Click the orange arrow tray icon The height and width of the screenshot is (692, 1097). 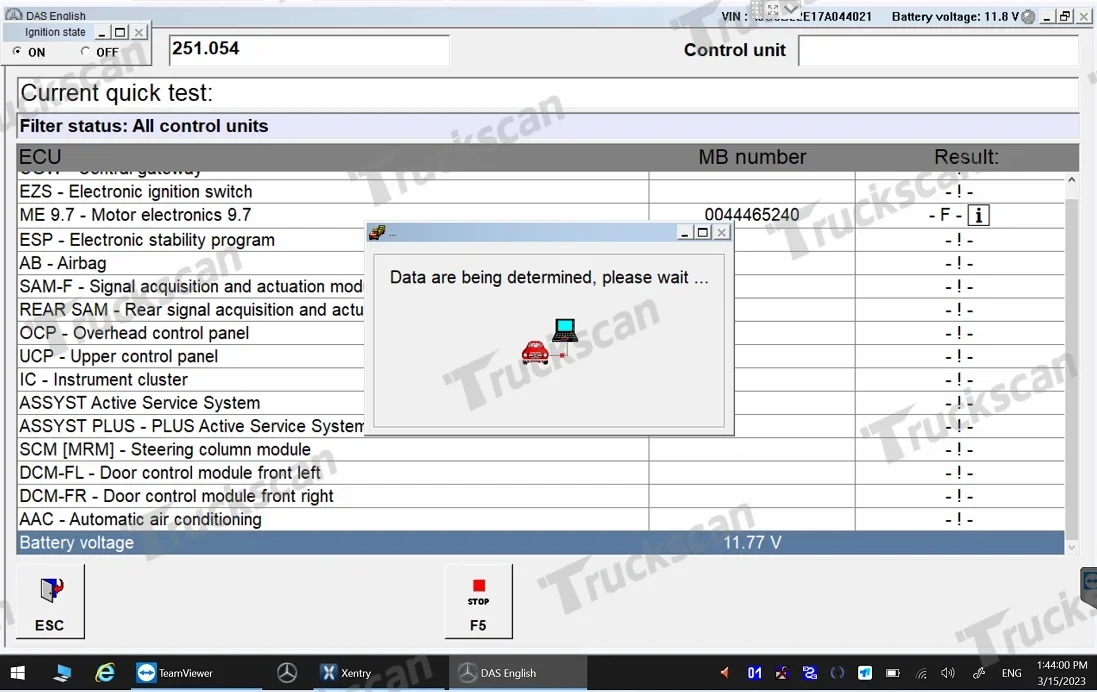click(725, 673)
